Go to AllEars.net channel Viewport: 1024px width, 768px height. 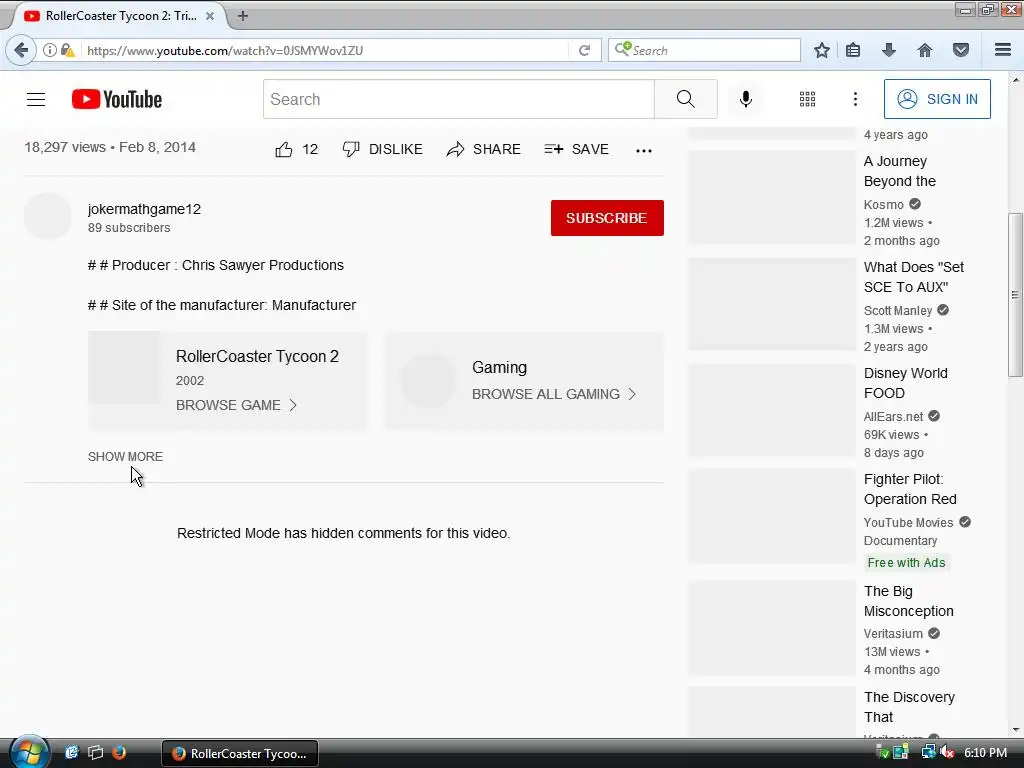(x=893, y=417)
